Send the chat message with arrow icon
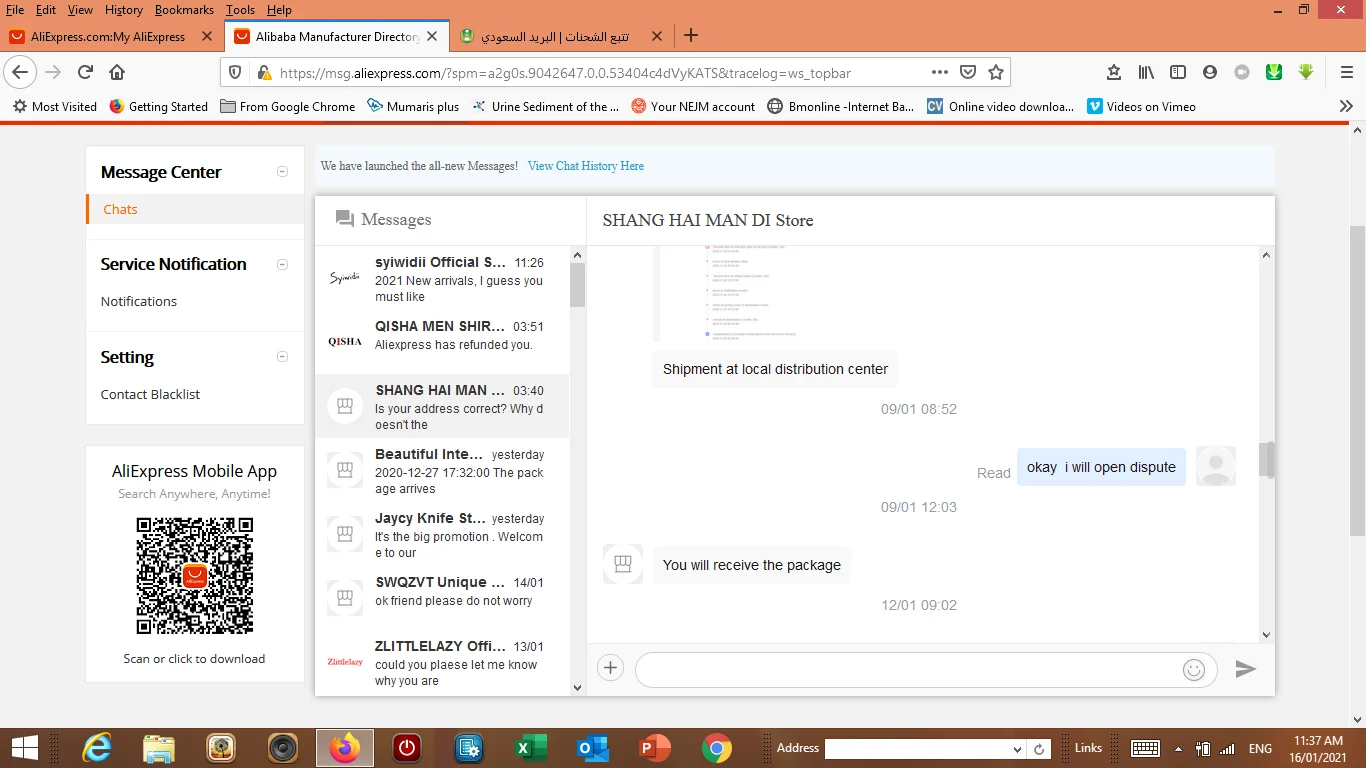Image resolution: width=1366 pixels, height=768 pixels. click(x=1245, y=669)
